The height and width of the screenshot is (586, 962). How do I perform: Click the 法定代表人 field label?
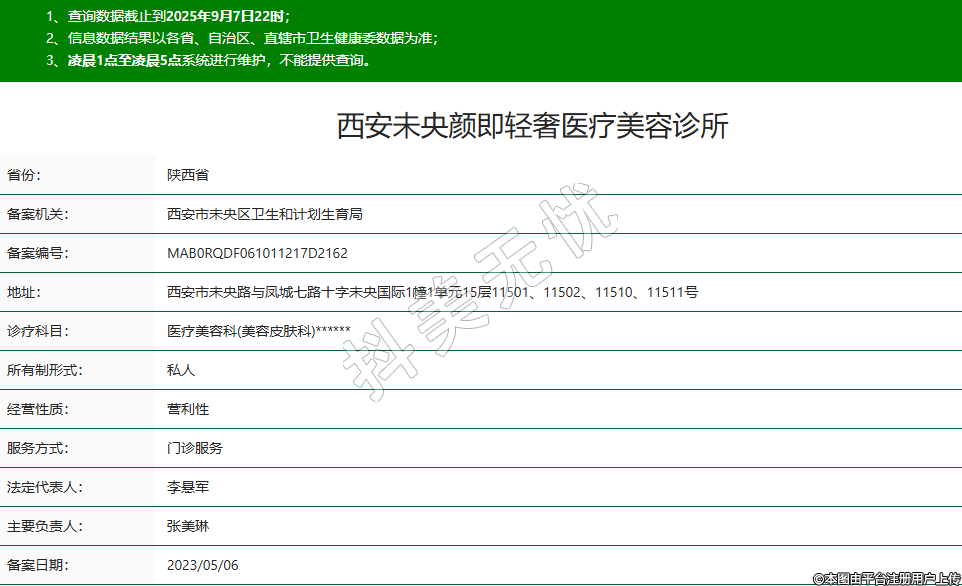45,487
